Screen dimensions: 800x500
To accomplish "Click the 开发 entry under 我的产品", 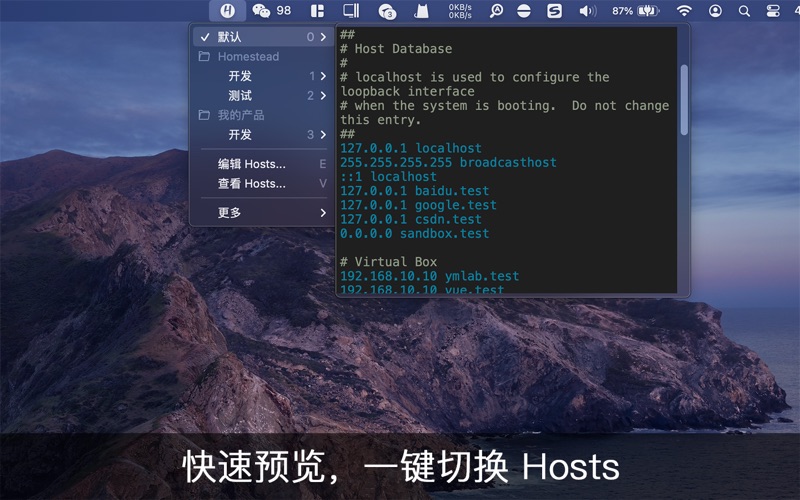I will pyautogui.click(x=240, y=135).
